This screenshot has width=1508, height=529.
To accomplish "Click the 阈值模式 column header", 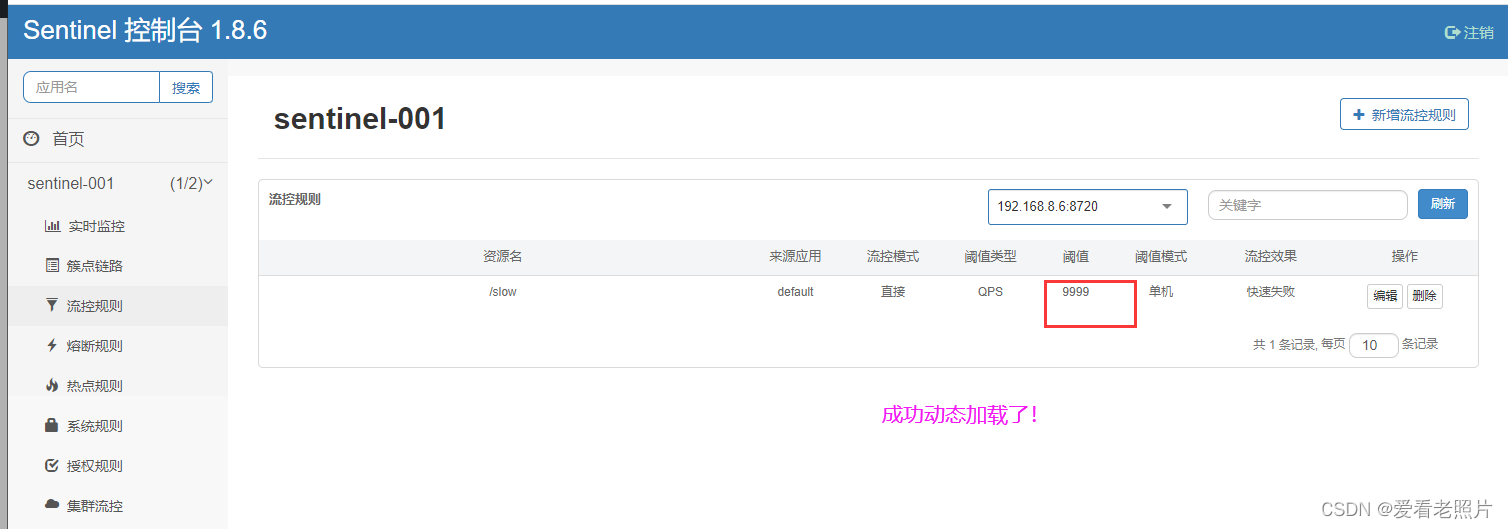I will [1161, 257].
